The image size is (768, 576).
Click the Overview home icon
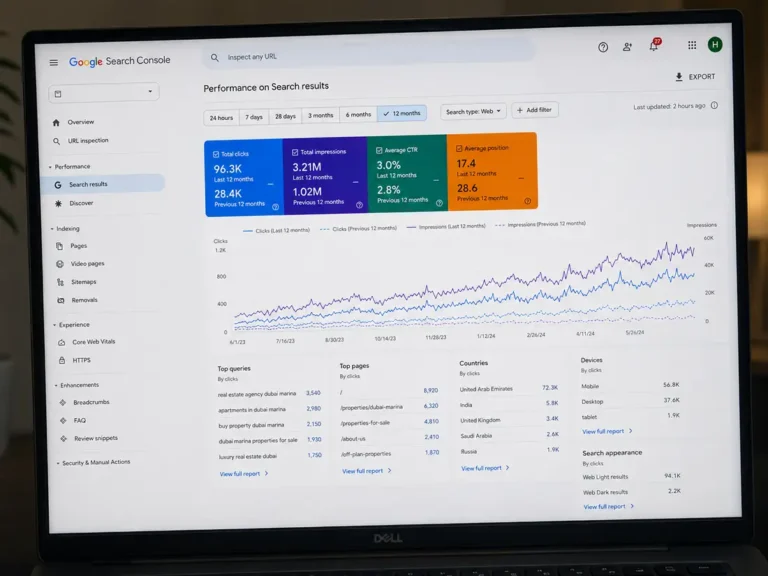56,122
